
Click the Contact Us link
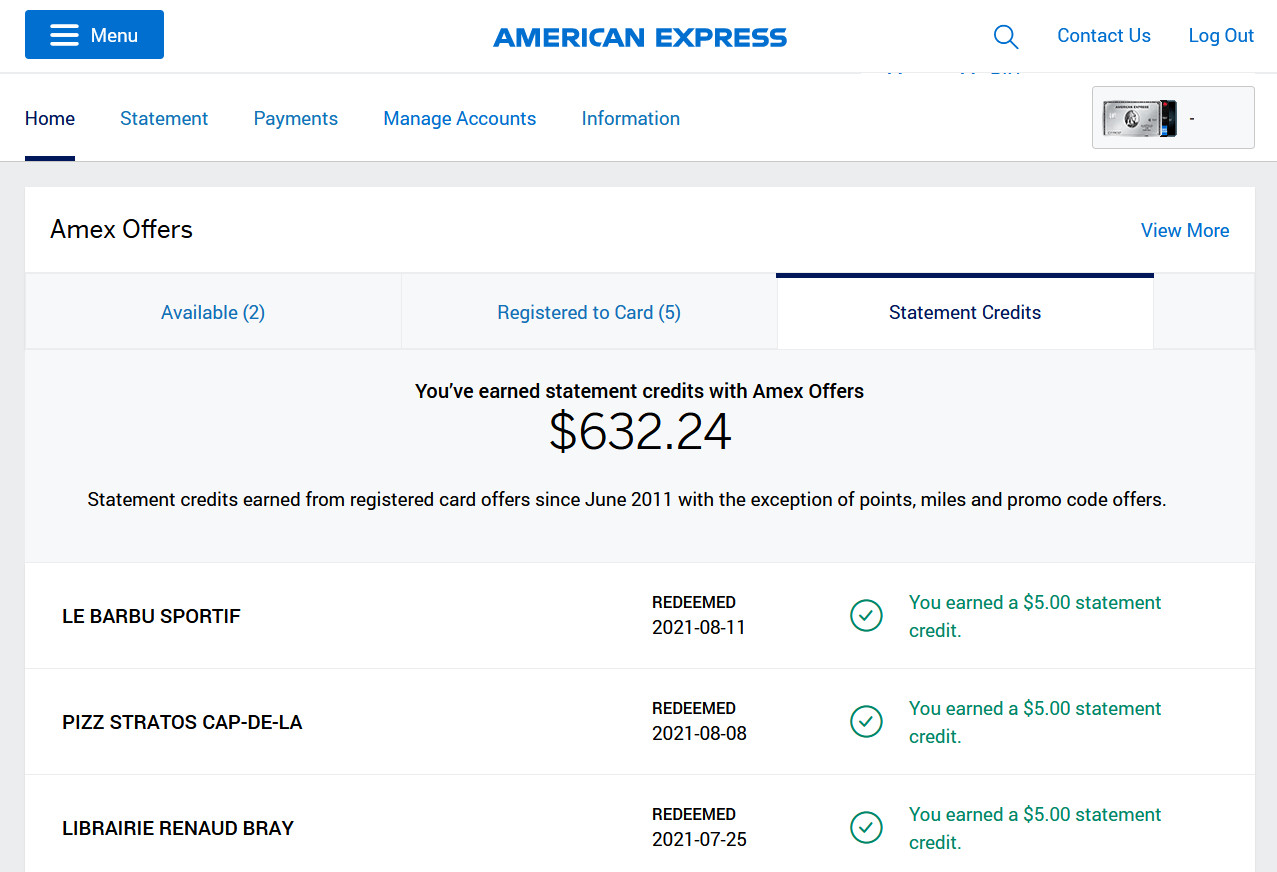coord(1104,36)
